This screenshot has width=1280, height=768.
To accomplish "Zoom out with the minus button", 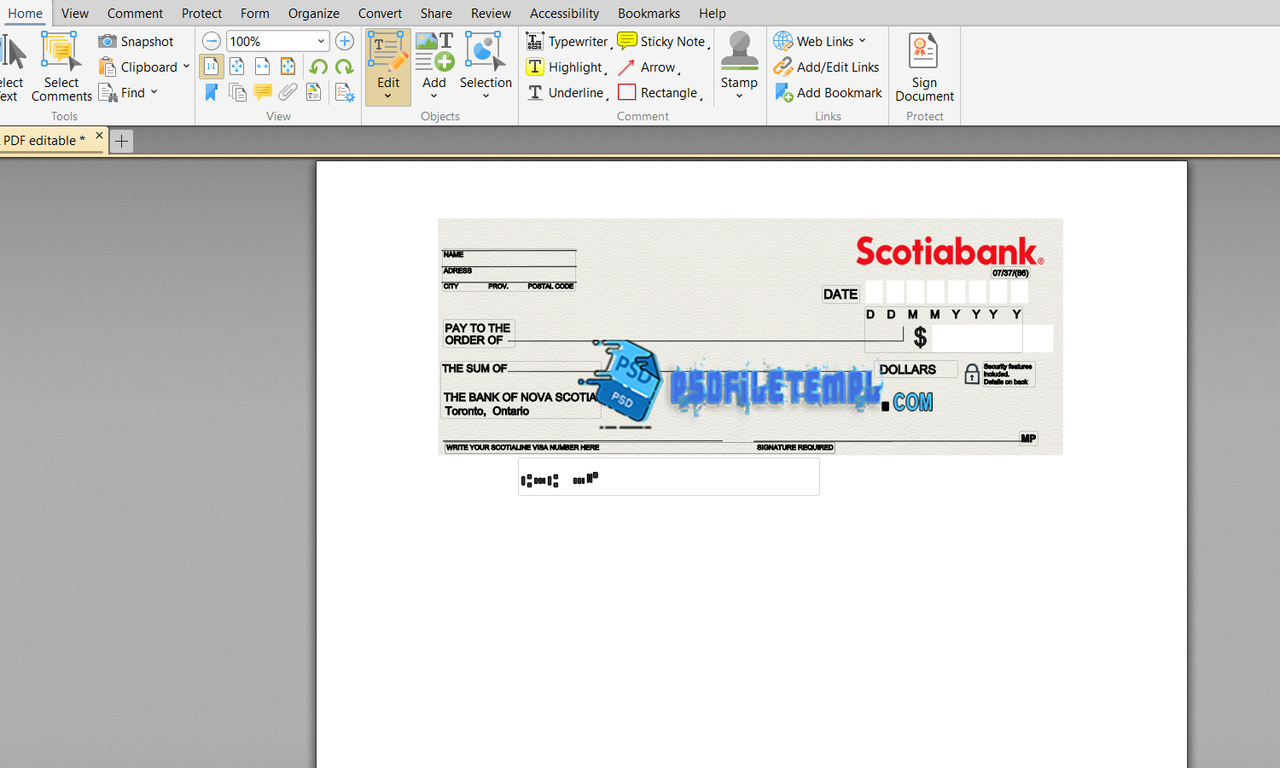I will 212,41.
